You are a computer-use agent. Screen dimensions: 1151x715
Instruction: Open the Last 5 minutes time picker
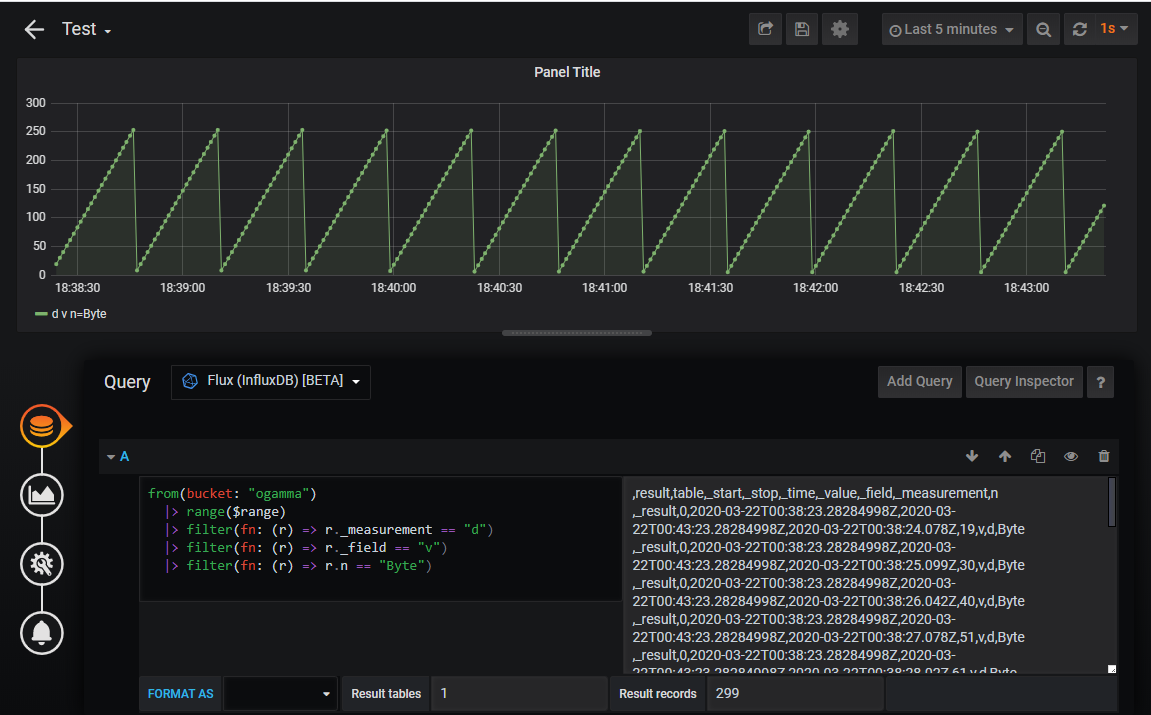pyautogui.click(x=952, y=29)
